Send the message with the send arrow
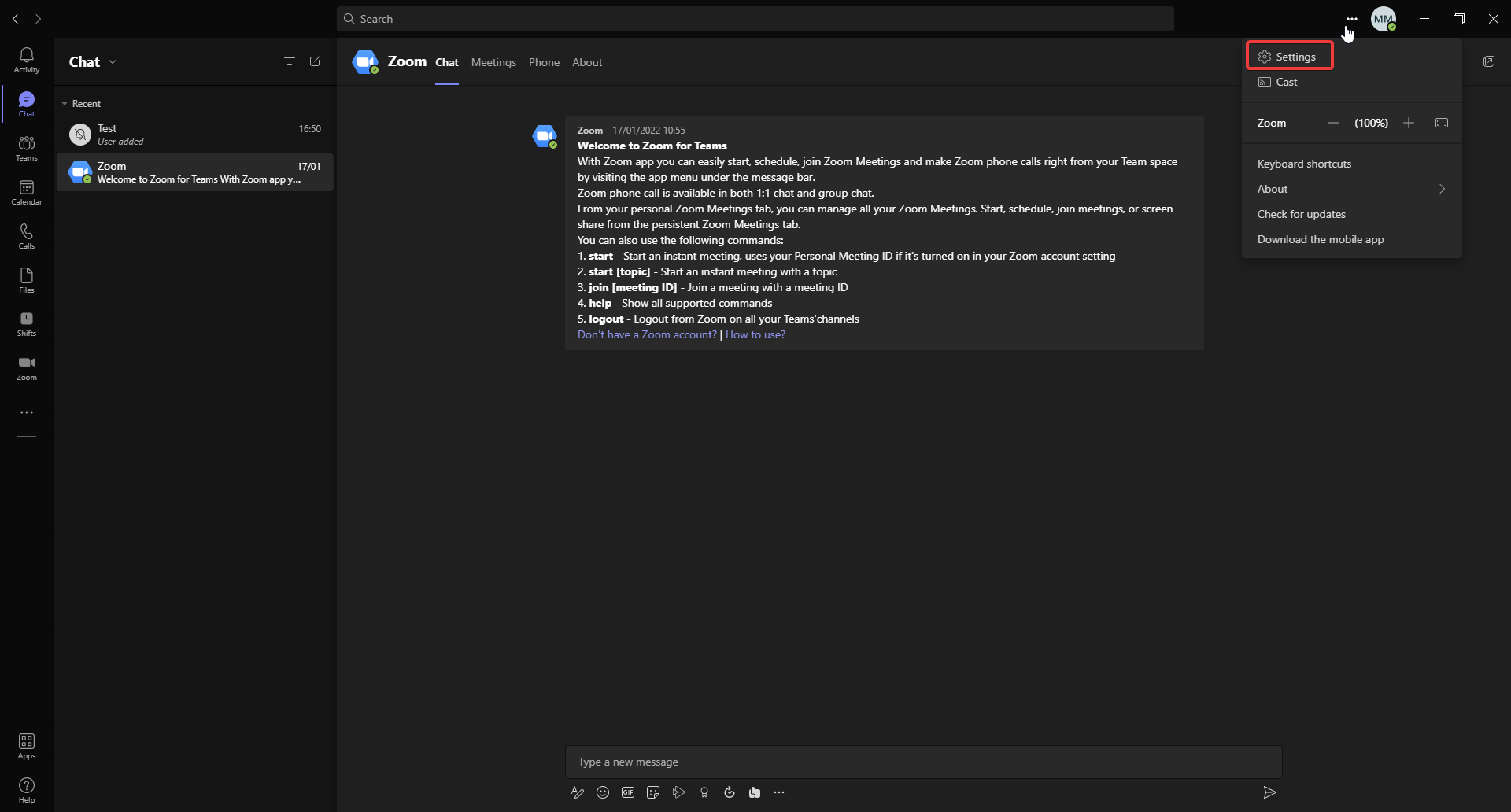The image size is (1511, 812). click(x=1269, y=792)
